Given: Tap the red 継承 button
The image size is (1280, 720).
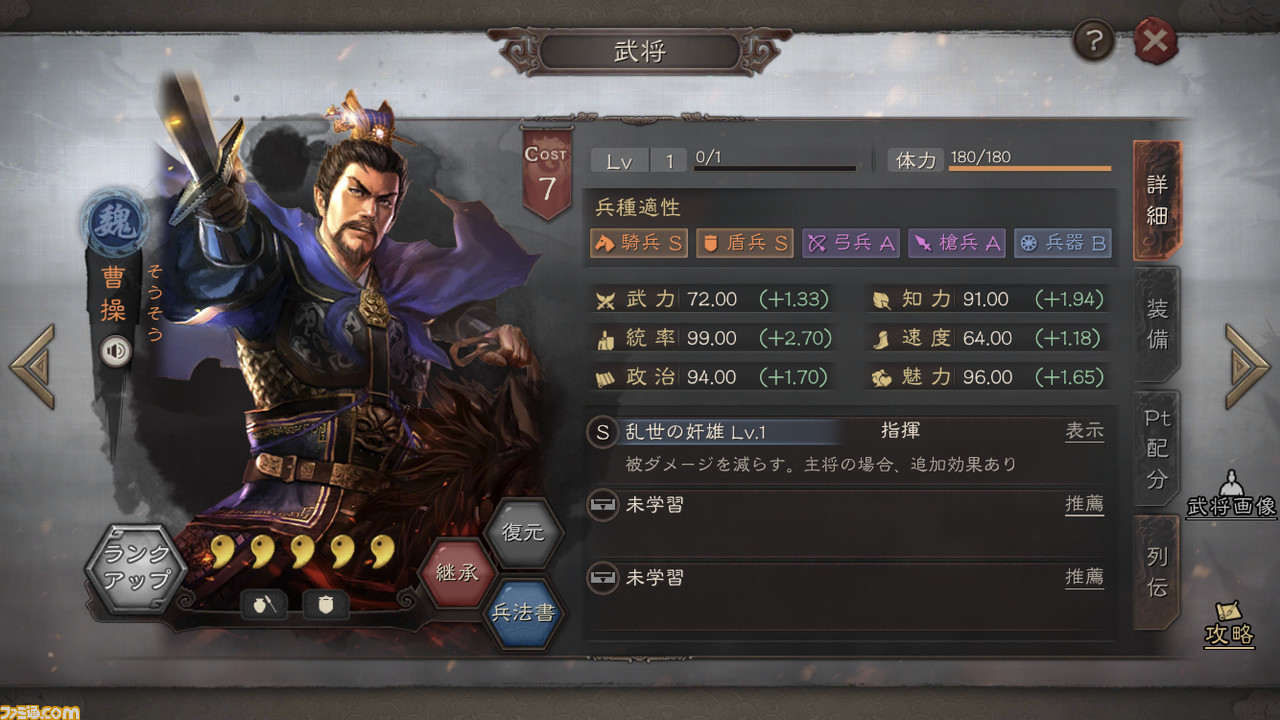Looking at the screenshot, I should point(456,573).
